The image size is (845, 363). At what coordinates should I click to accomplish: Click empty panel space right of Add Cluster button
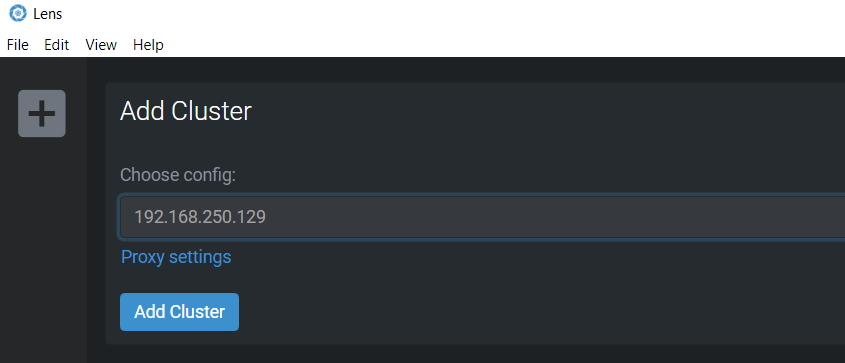539,312
